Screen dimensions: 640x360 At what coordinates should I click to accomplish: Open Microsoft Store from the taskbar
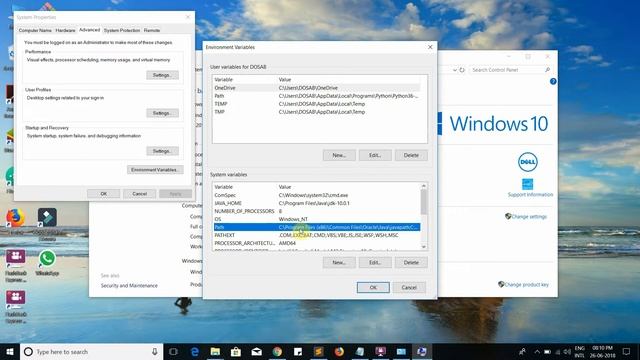(236, 351)
